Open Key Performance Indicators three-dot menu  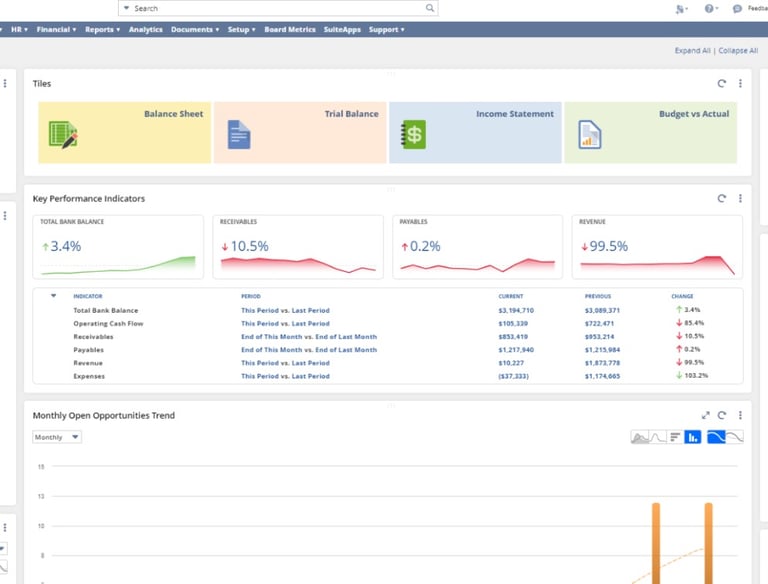pyautogui.click(x=740, y=198)
